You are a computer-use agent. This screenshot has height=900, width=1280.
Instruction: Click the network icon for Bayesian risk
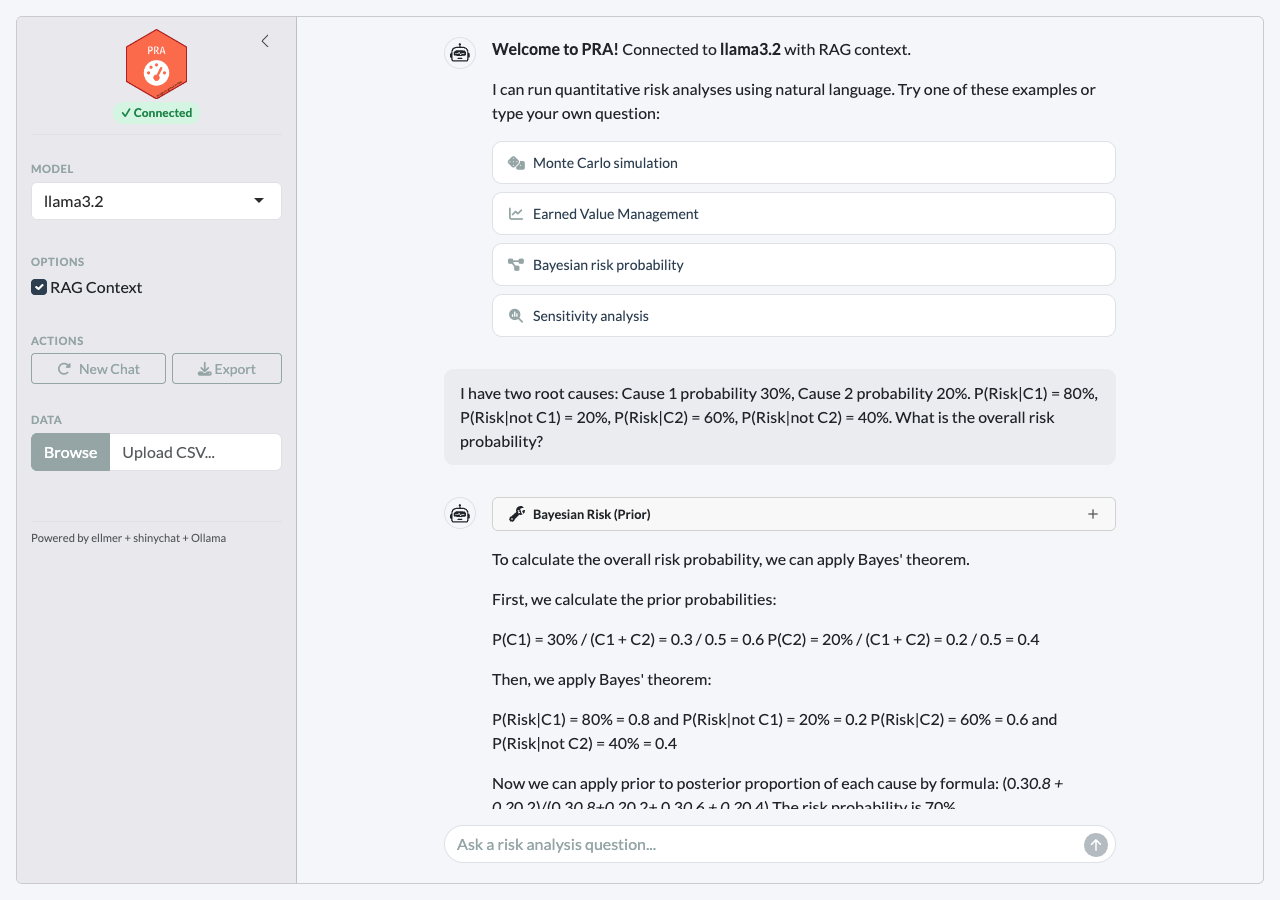[516, 265]
